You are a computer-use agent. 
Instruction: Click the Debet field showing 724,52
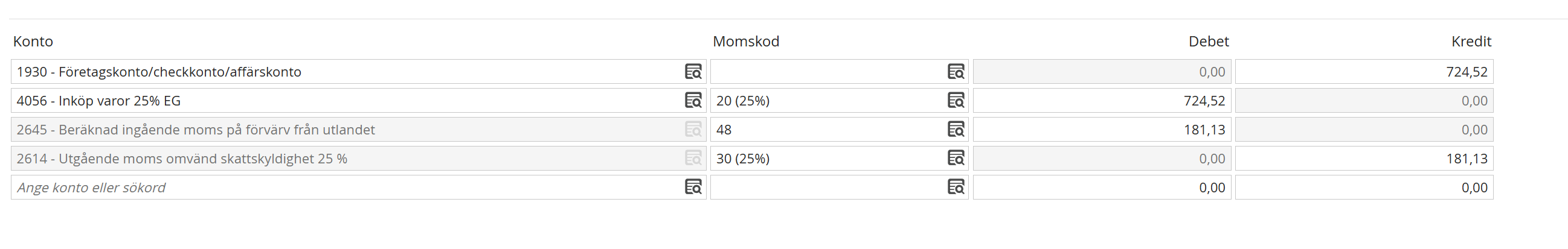(1102, 100)
